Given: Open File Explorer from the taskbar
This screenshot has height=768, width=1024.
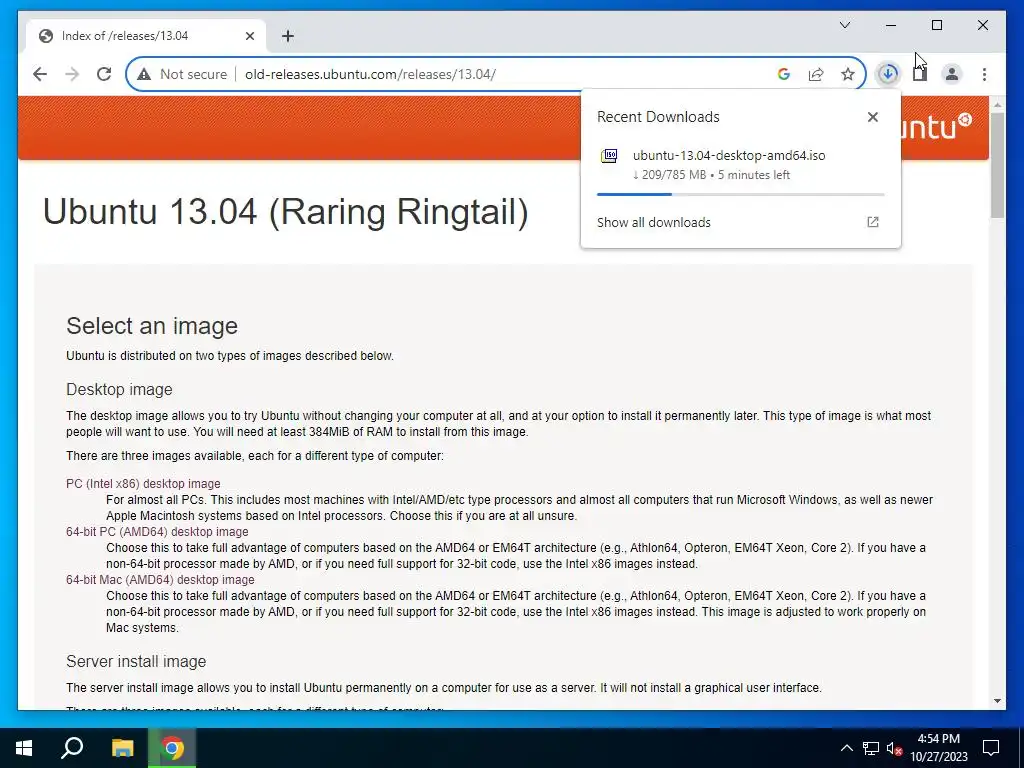Looking at the screenshot, I should (x=122, y=748).
